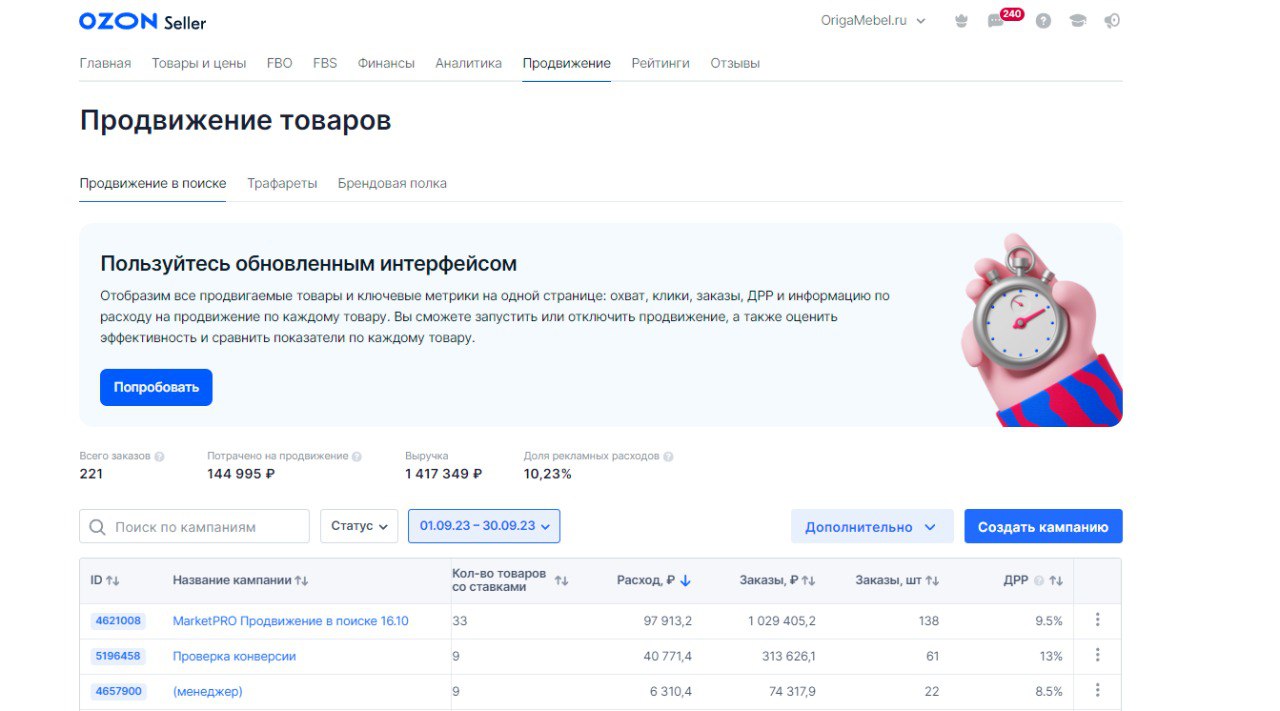
Task: Open the graduation cap training icon
Action: point(1077,21)
